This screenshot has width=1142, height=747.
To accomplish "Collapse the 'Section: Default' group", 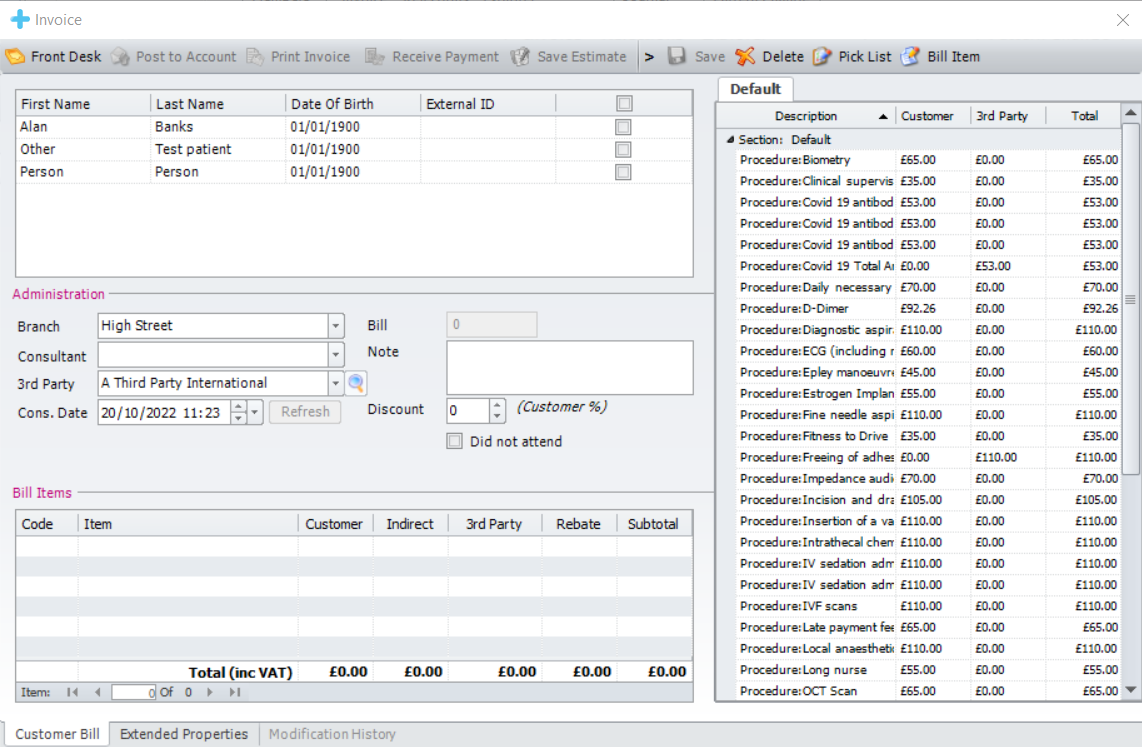I will click(729, 140).
